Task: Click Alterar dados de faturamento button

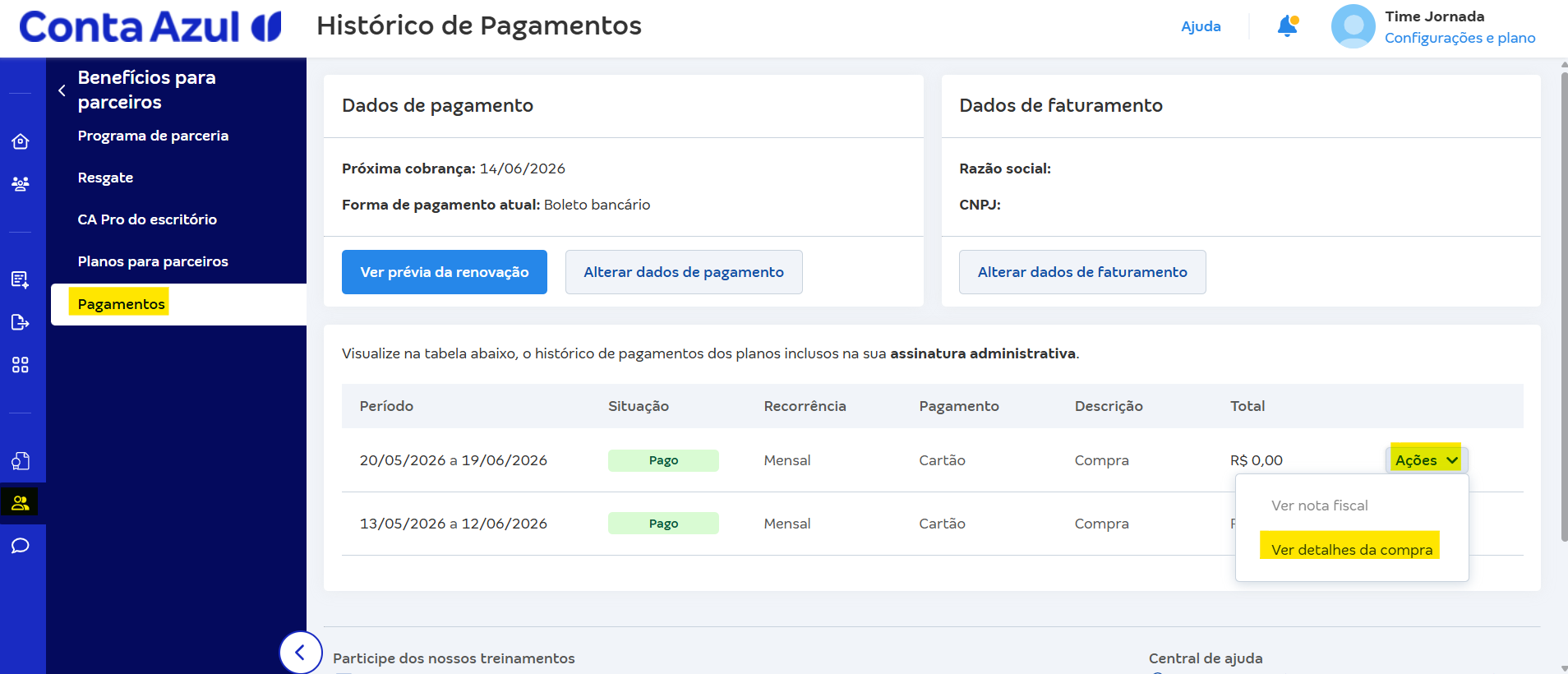Action: click(x=1082, y=272)
